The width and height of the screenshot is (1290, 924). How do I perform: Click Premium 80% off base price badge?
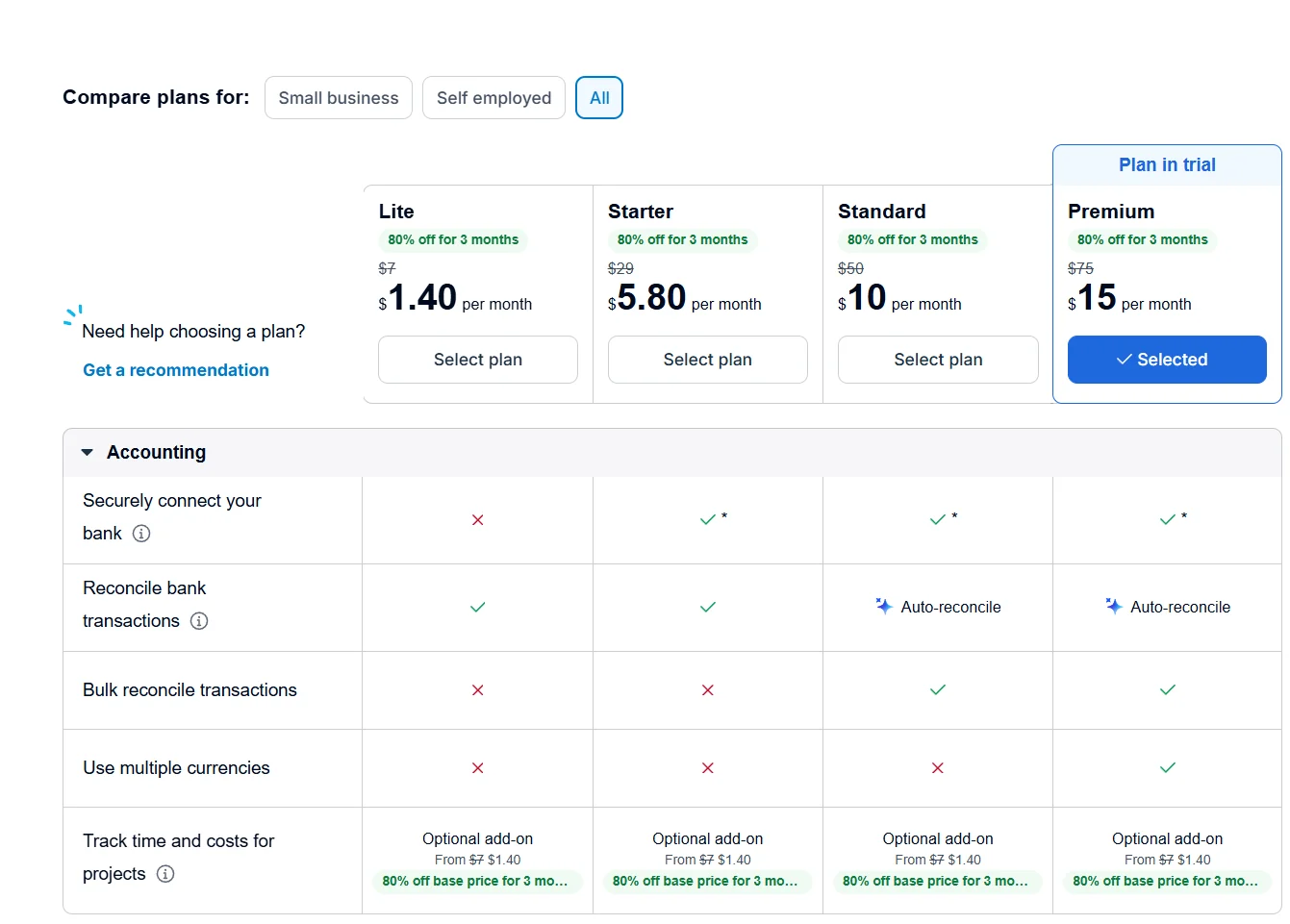[x=1166, y=881]
